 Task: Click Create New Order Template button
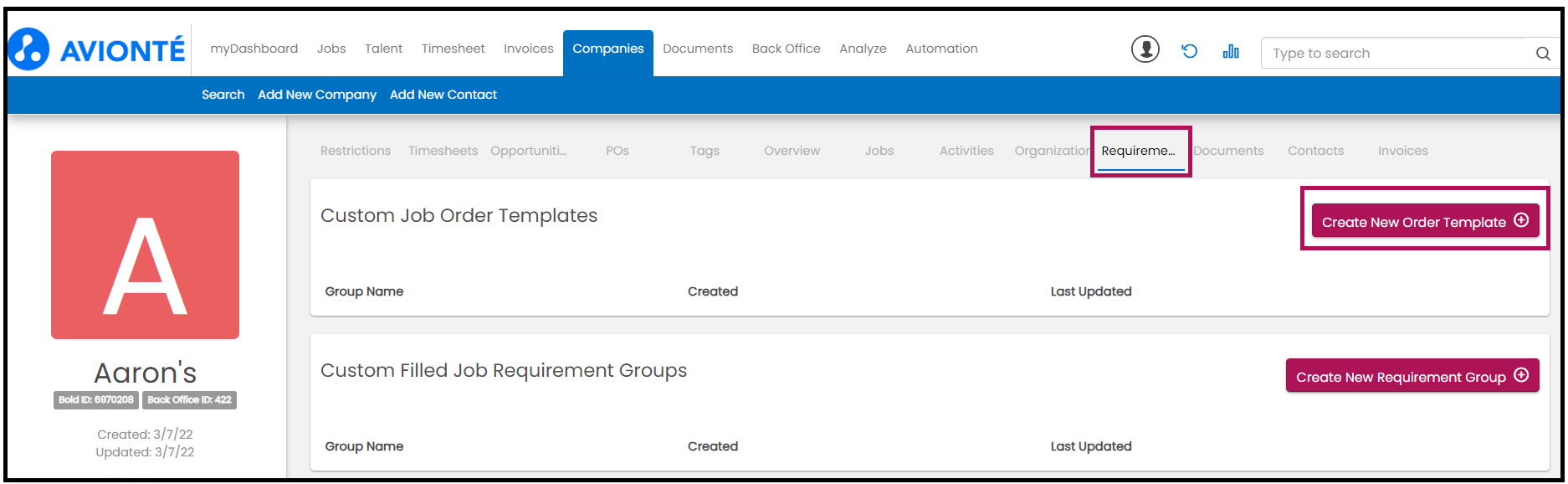1425,221
